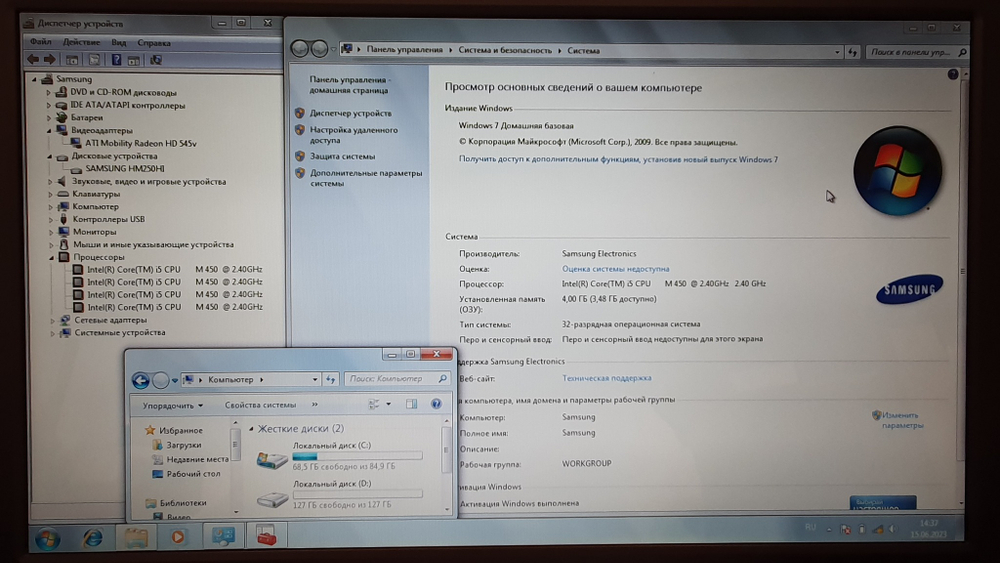Viewport: 1000px width, 563px height.
Task: Click Forward arrow in Device Manager toolbar
Action: [49, 60]
